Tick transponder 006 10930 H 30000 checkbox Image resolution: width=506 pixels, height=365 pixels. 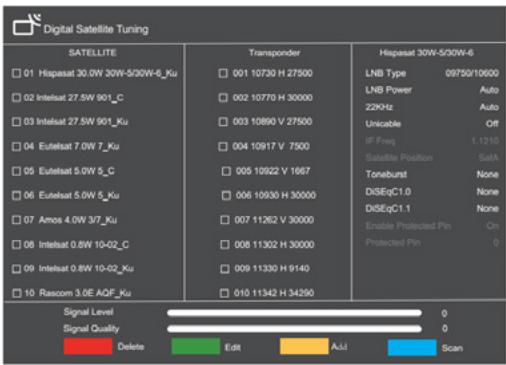pos(226,195)
